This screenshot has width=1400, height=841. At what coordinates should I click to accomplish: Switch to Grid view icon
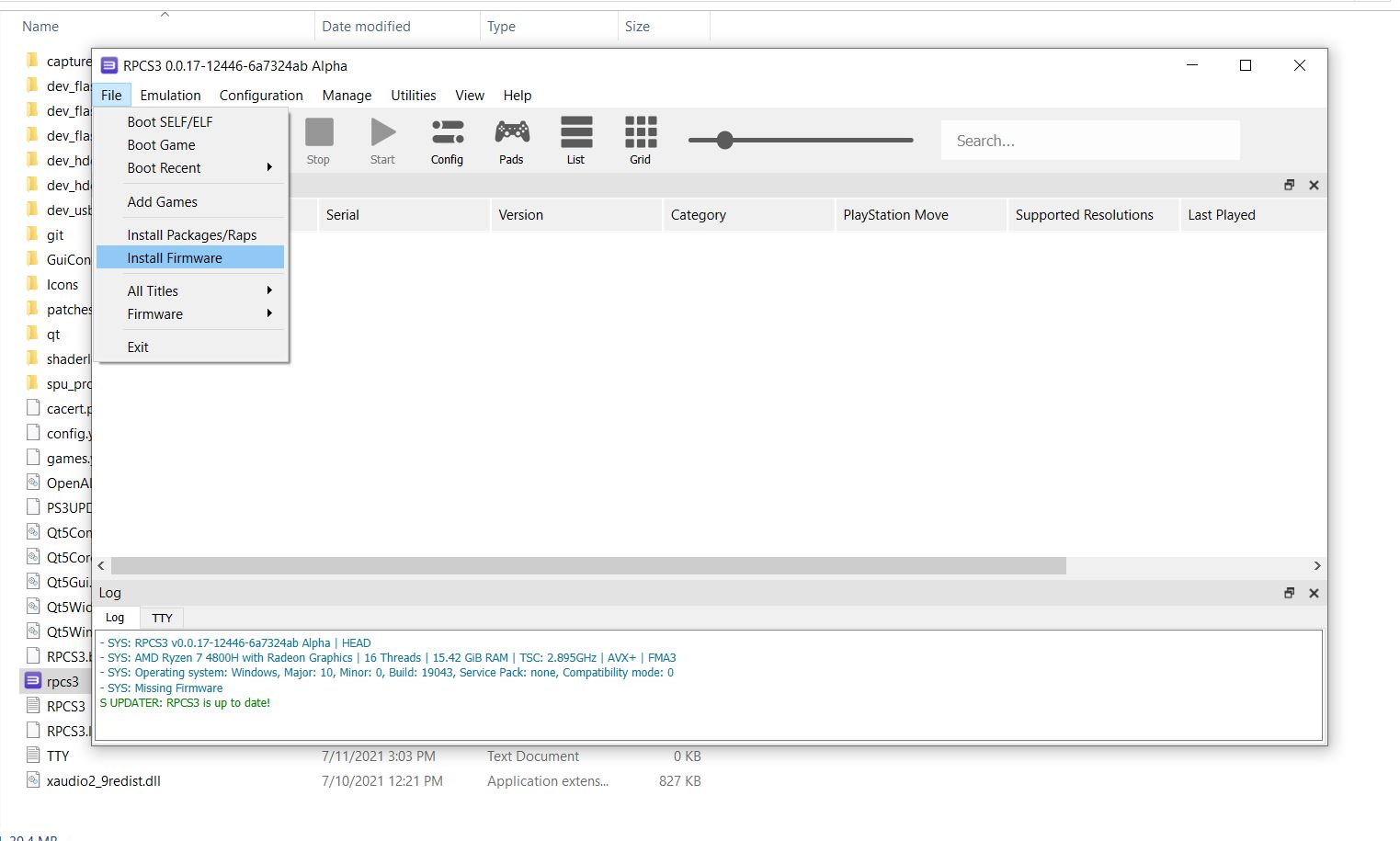(640, 140)
